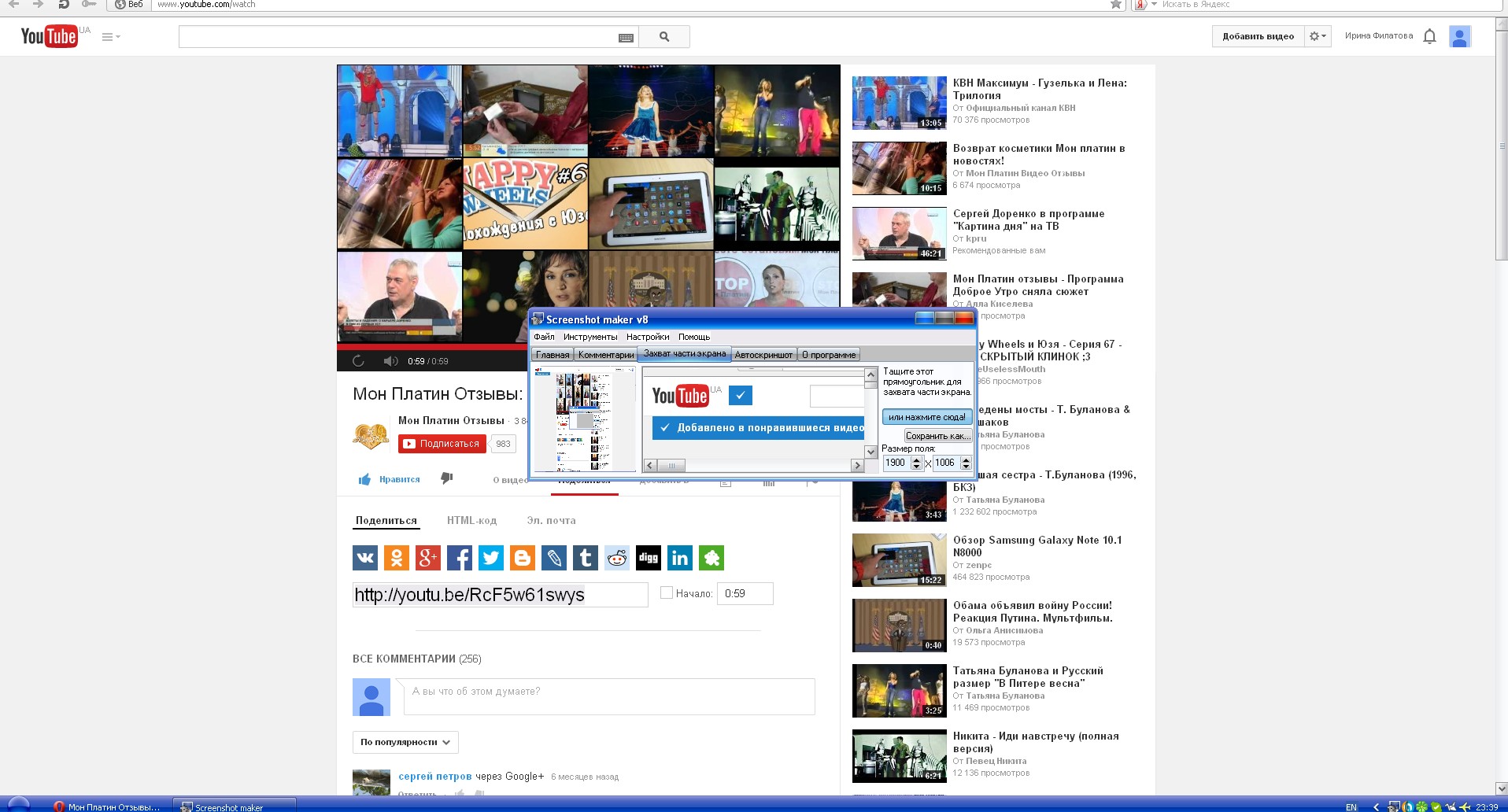Share the video on Google+
This screenshot has height=812, width=1508.
[428, 558]
